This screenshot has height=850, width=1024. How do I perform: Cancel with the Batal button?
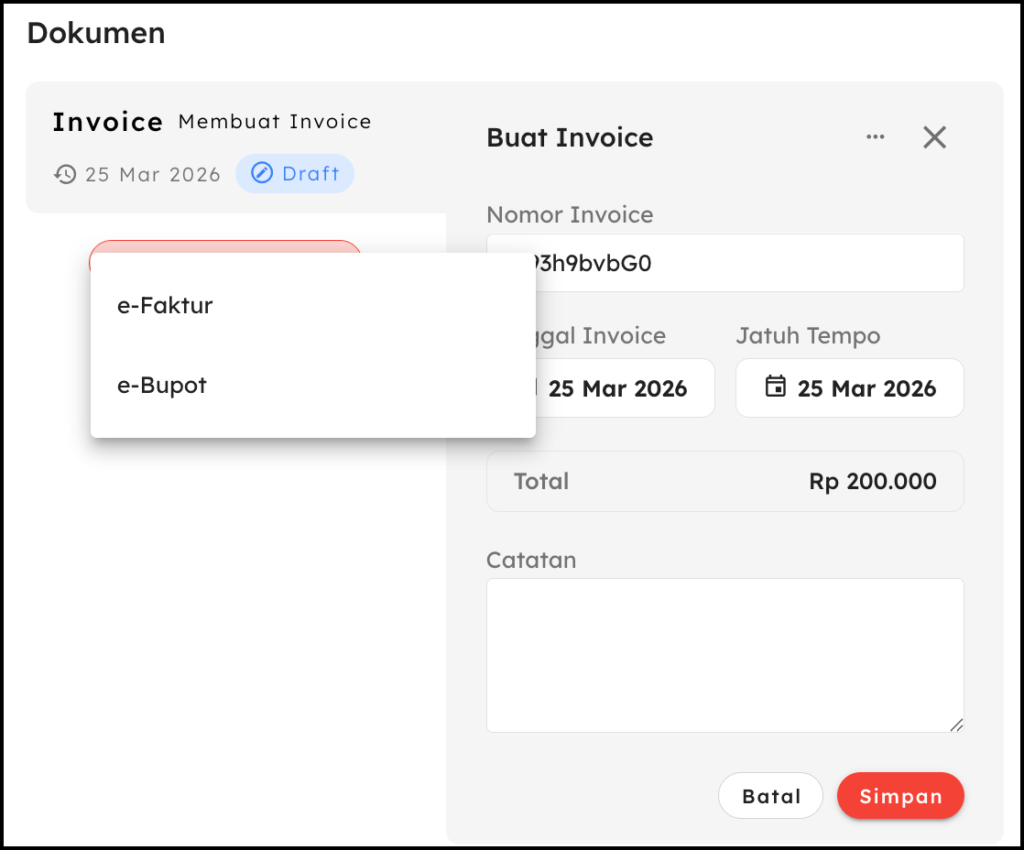coord(770,796)
